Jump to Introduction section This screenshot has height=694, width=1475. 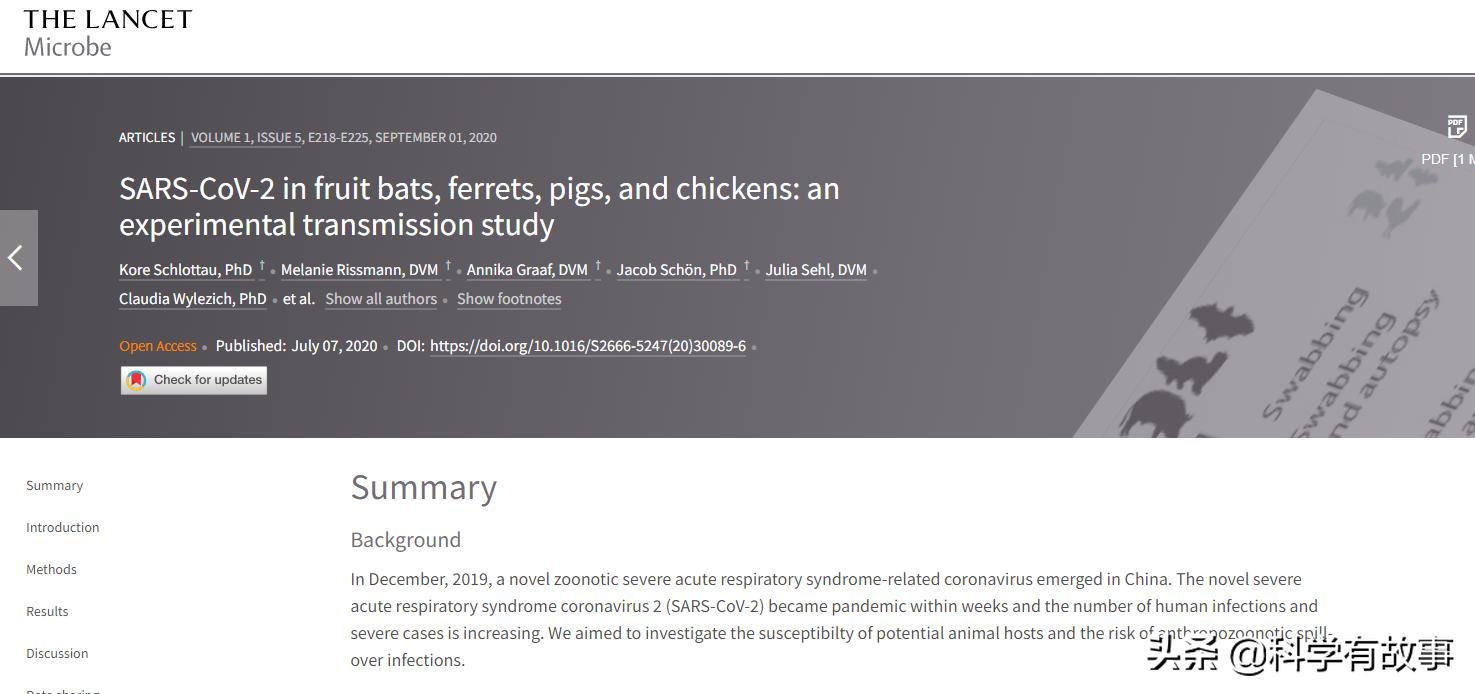pos(63,528)
